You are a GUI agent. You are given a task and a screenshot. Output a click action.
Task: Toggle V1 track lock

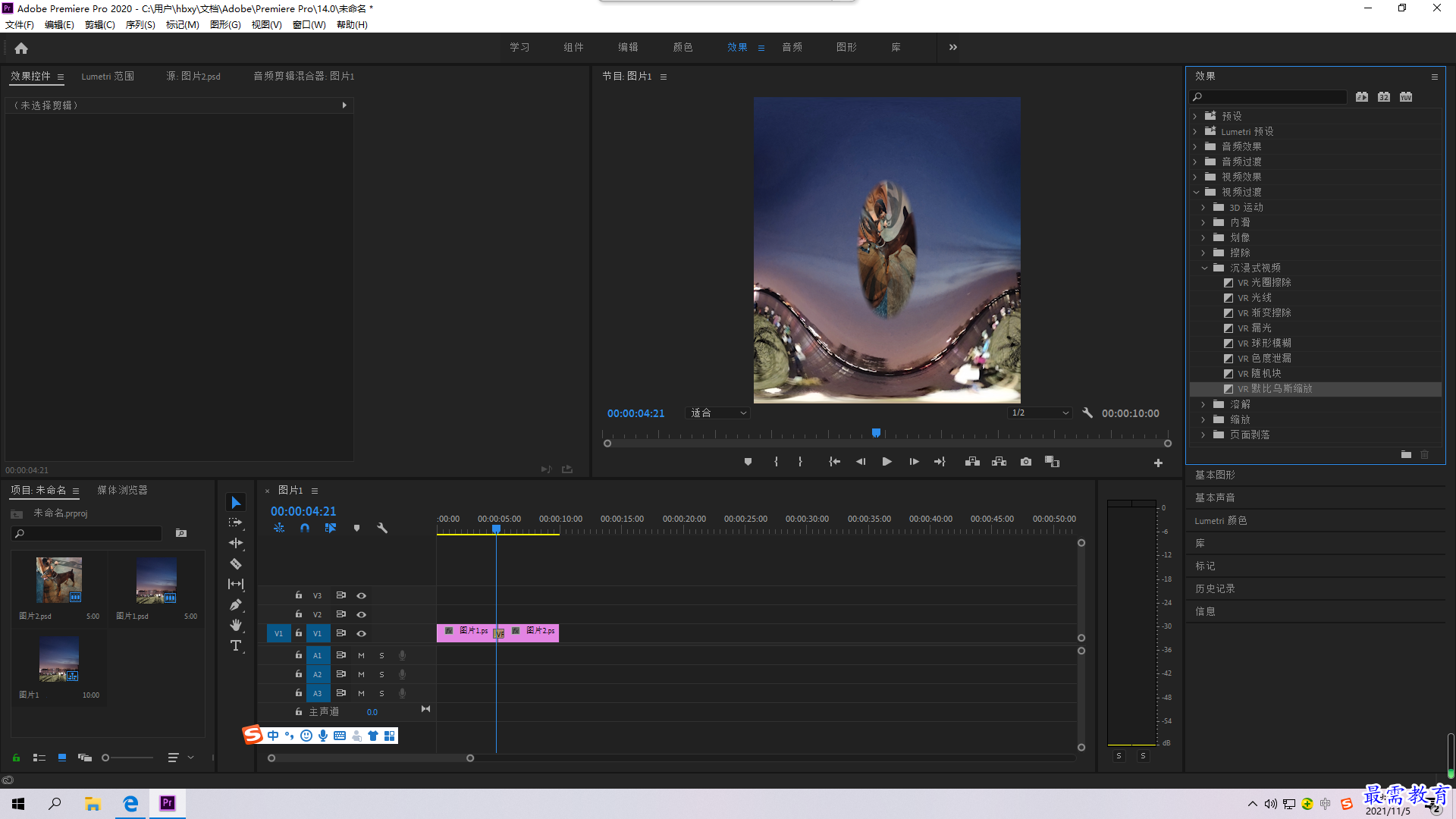(x=299, y=632)
